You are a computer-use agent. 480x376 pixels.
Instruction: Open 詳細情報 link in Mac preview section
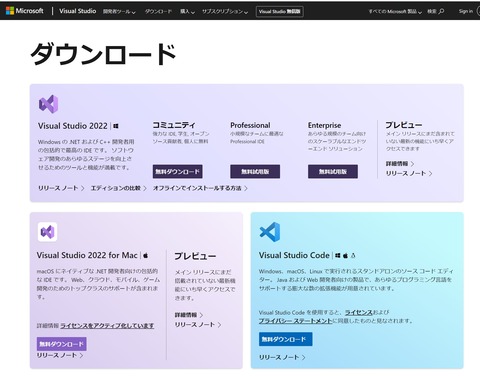189,315
